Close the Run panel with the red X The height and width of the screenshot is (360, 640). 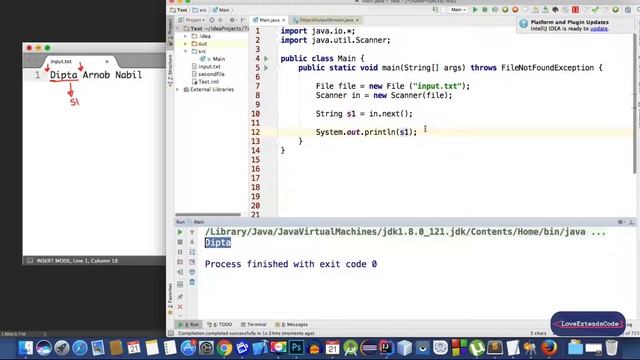[180, 307]
